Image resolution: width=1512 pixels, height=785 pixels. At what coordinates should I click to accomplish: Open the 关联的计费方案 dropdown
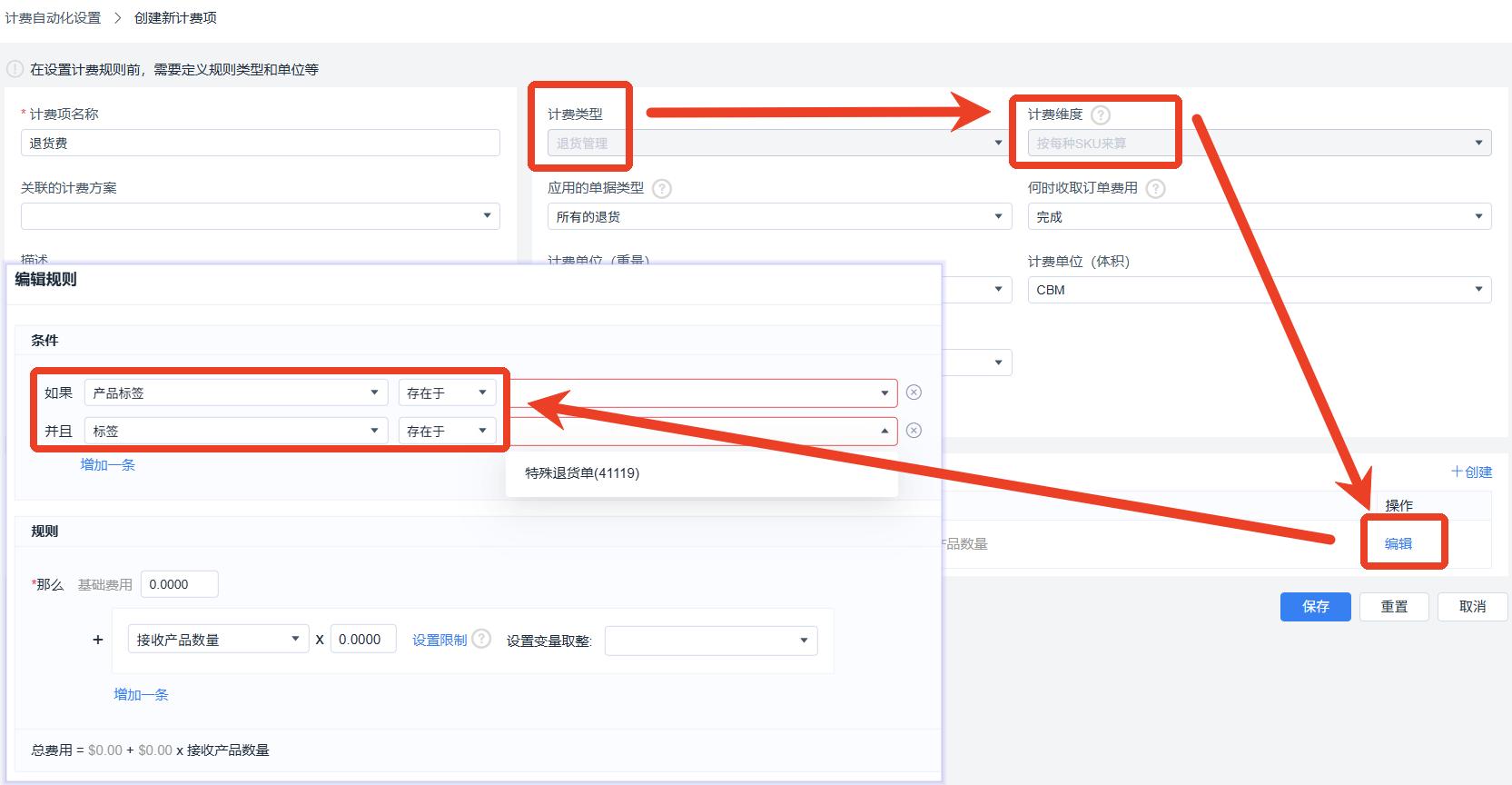point(260,216)
